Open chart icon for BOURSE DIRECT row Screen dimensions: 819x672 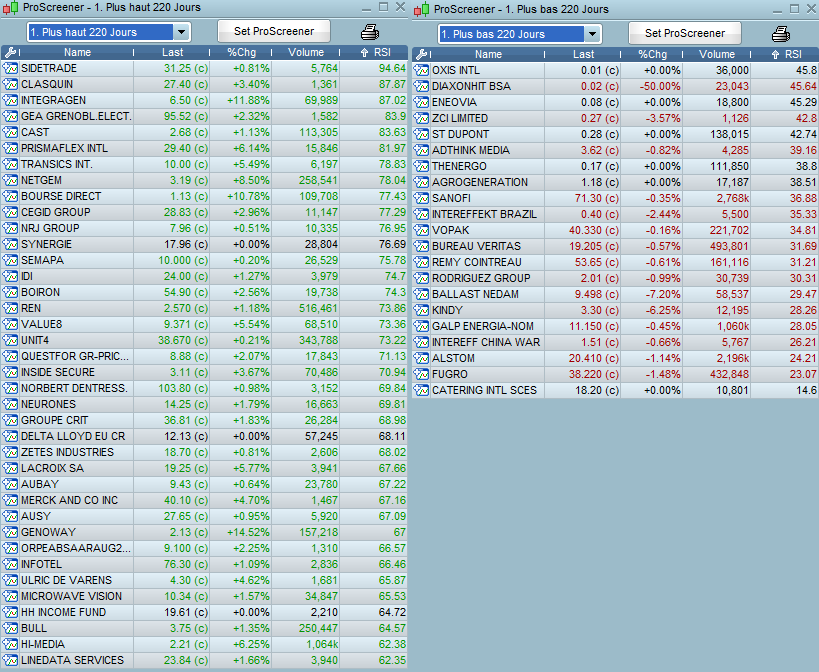coord(10,196)
